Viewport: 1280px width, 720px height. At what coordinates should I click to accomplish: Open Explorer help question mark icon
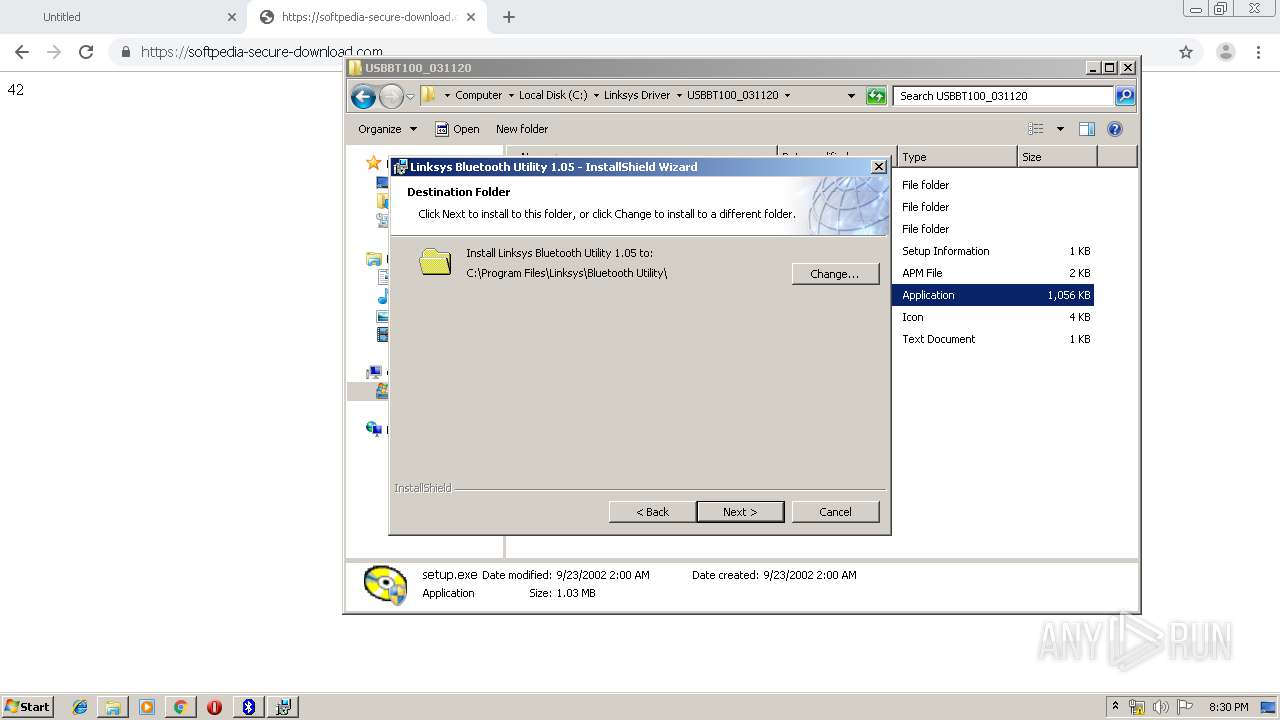[x=1115, y=129]
